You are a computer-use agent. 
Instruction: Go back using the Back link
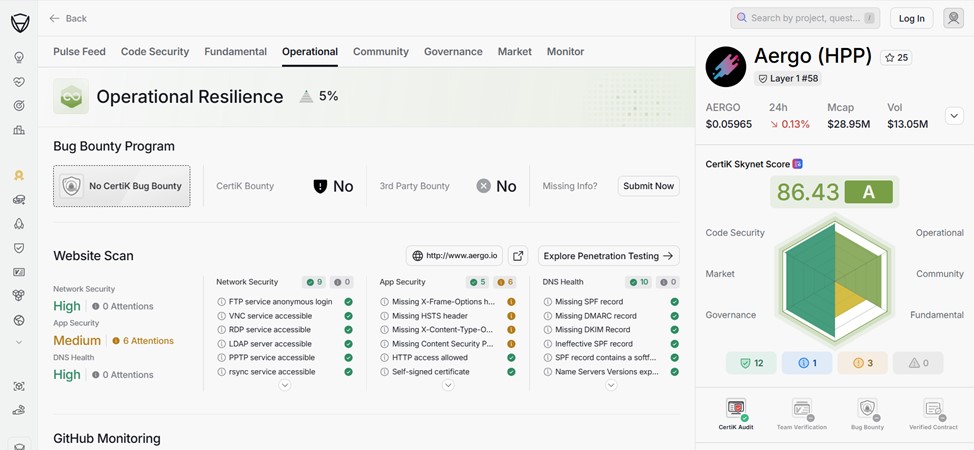click(x=68, y=18)
